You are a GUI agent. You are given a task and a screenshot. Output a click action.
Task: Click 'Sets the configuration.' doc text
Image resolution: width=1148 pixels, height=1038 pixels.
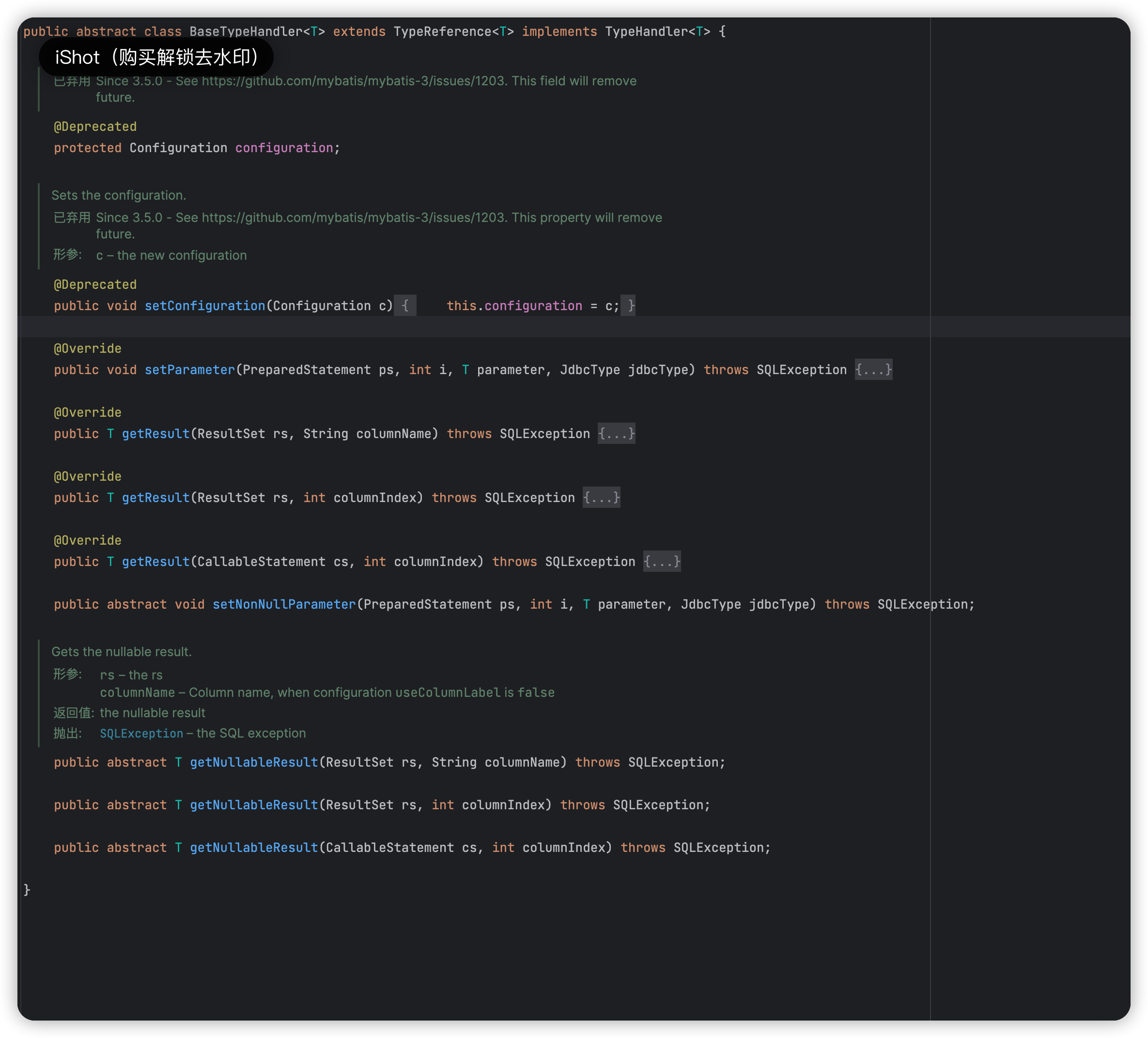(119, 195)
